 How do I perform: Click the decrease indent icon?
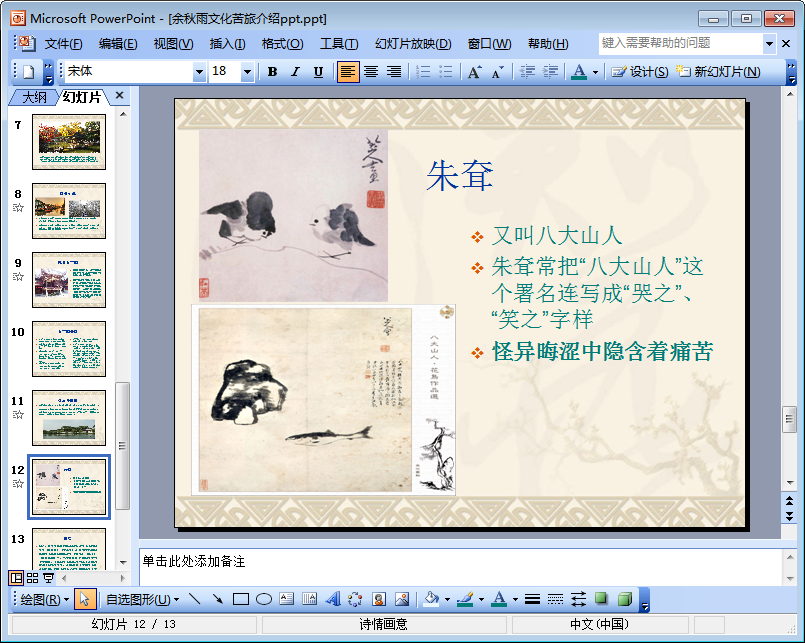tap(527, 71)
